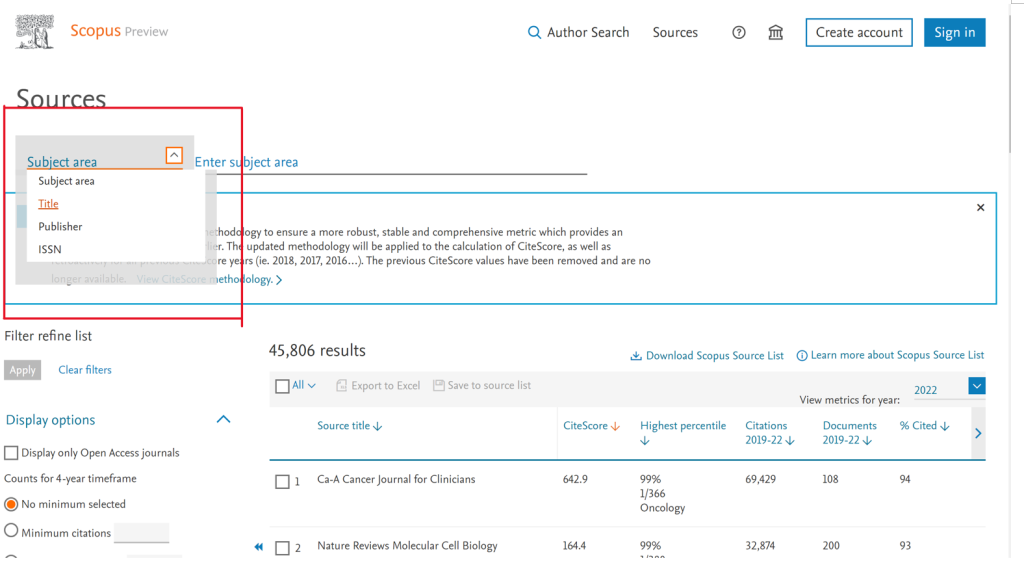Select Minimum citations radio button
Image resolution: width=1024 pixels, height=567 pixels.
coord(11,530)
